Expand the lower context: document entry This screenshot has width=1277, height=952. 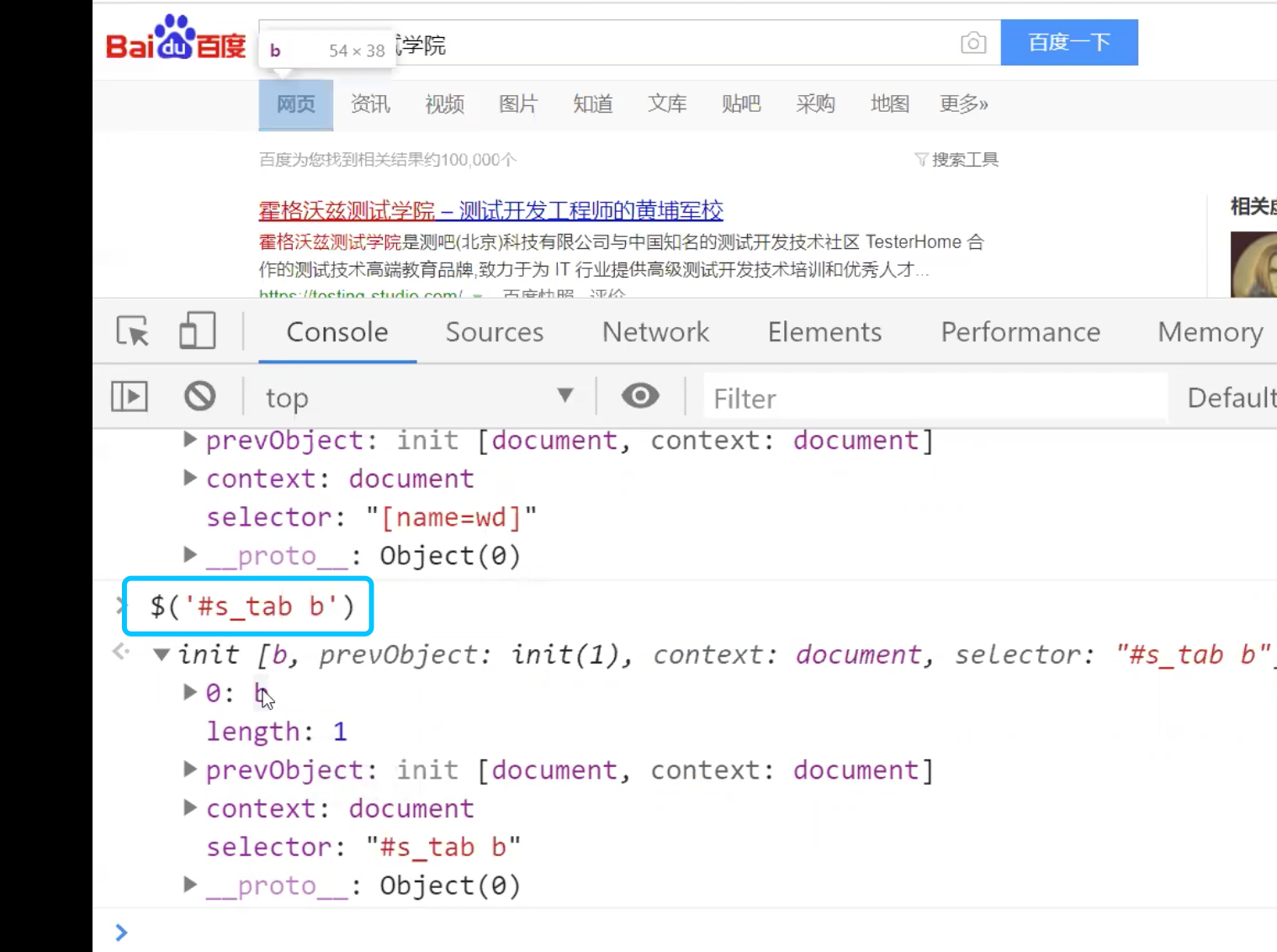[x=190, y=807]
